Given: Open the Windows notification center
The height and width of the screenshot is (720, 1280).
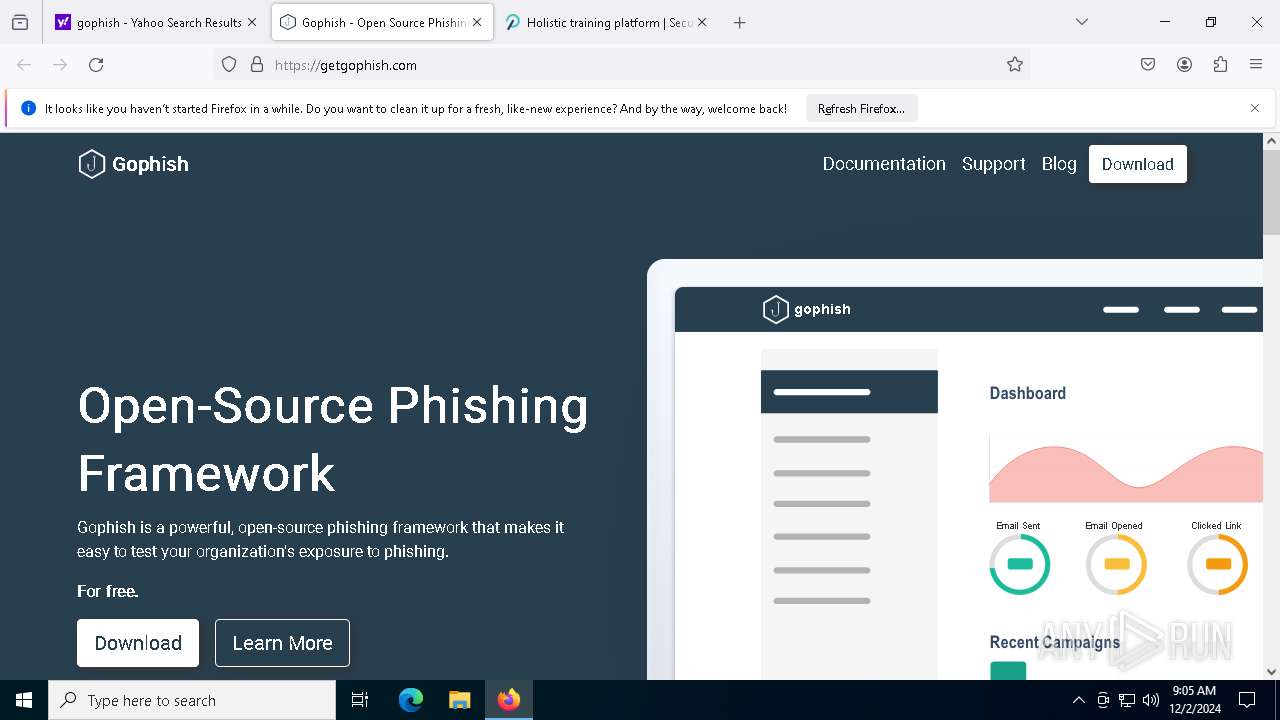Looking at the screenshot, I should 1248,700.
